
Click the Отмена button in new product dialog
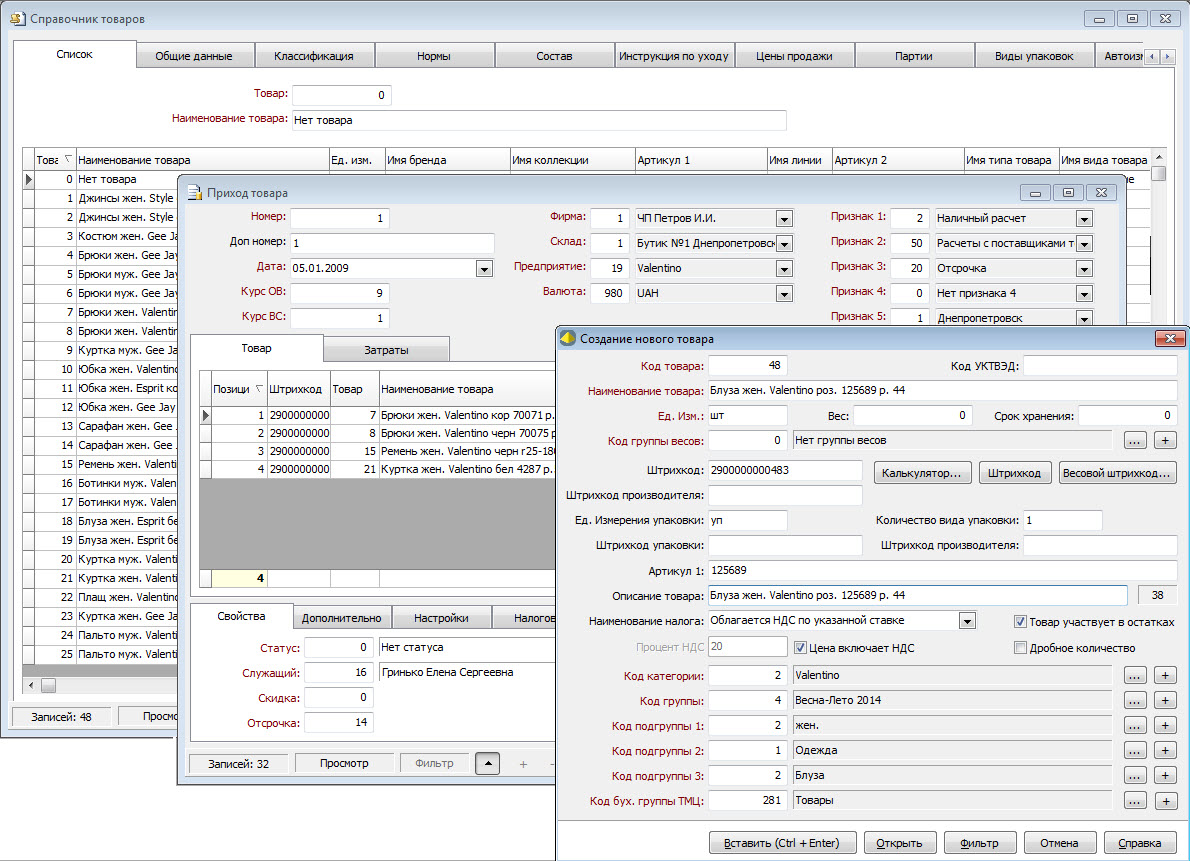[x=1059, y=843]
